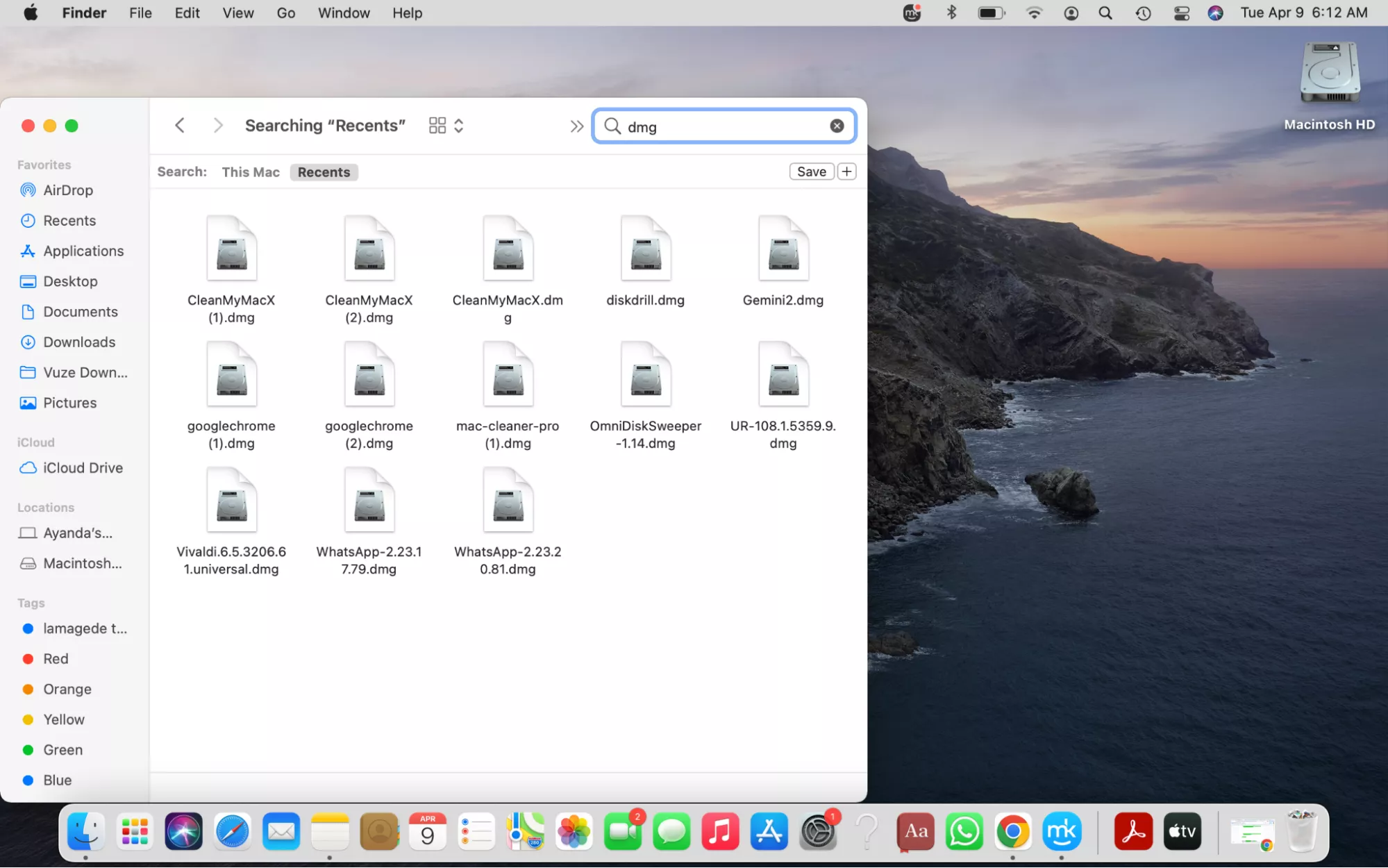Open System Preferences from the Dock

click(818, 832)
